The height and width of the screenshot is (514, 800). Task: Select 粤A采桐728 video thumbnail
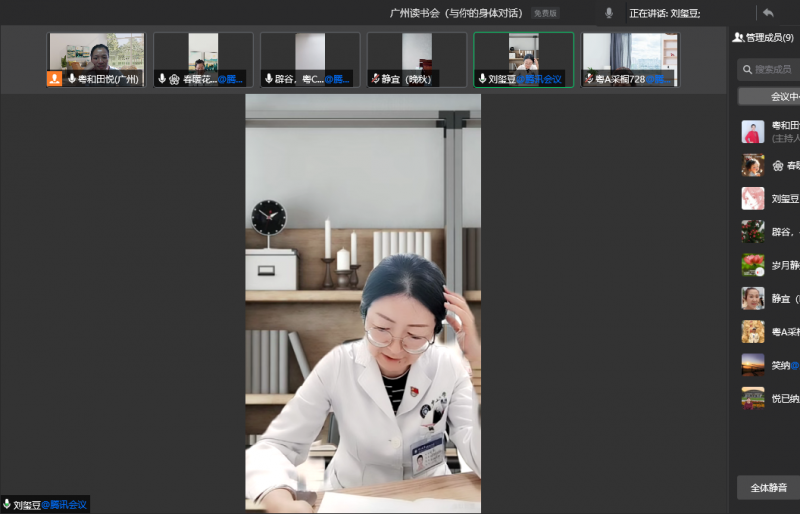(630, 59)
